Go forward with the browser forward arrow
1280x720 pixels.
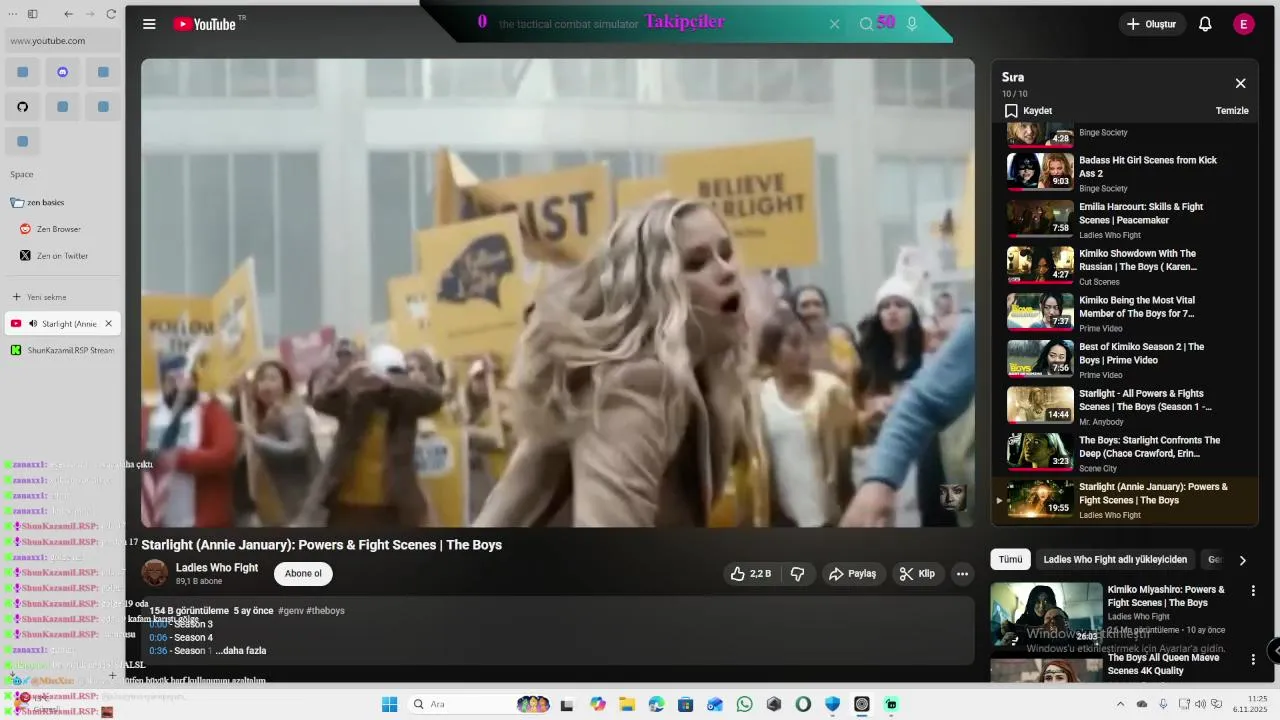coord(90,14)
